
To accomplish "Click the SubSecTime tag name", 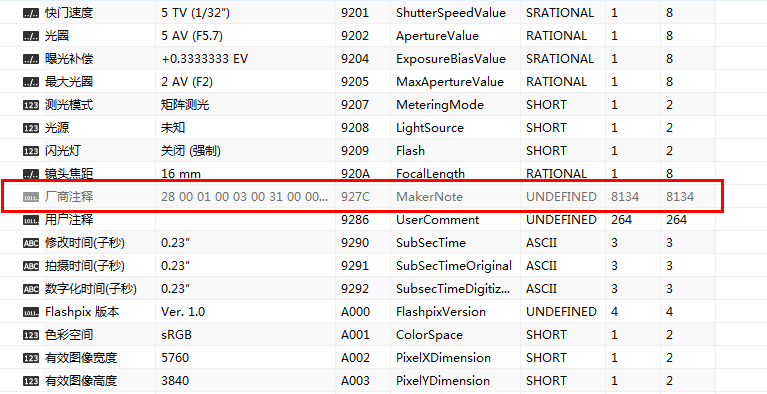I will click(x=430, y=243).
